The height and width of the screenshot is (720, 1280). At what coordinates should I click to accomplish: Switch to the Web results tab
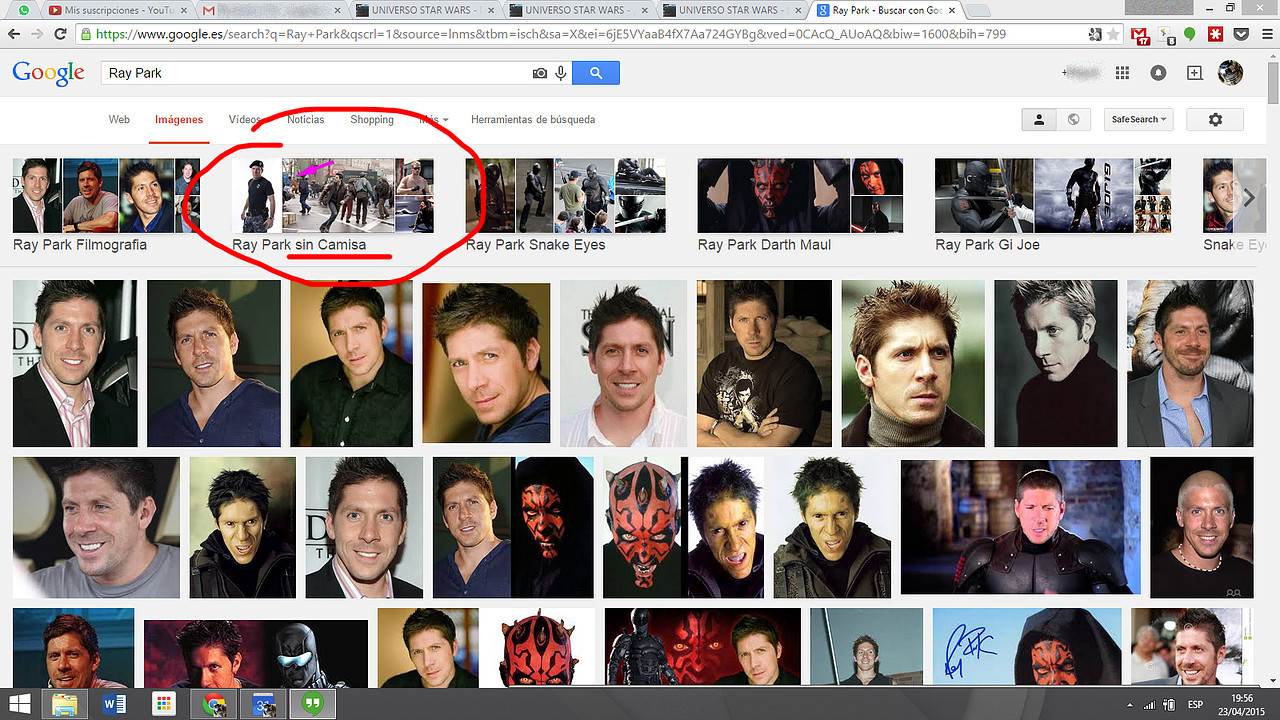[x=119, y=119]
